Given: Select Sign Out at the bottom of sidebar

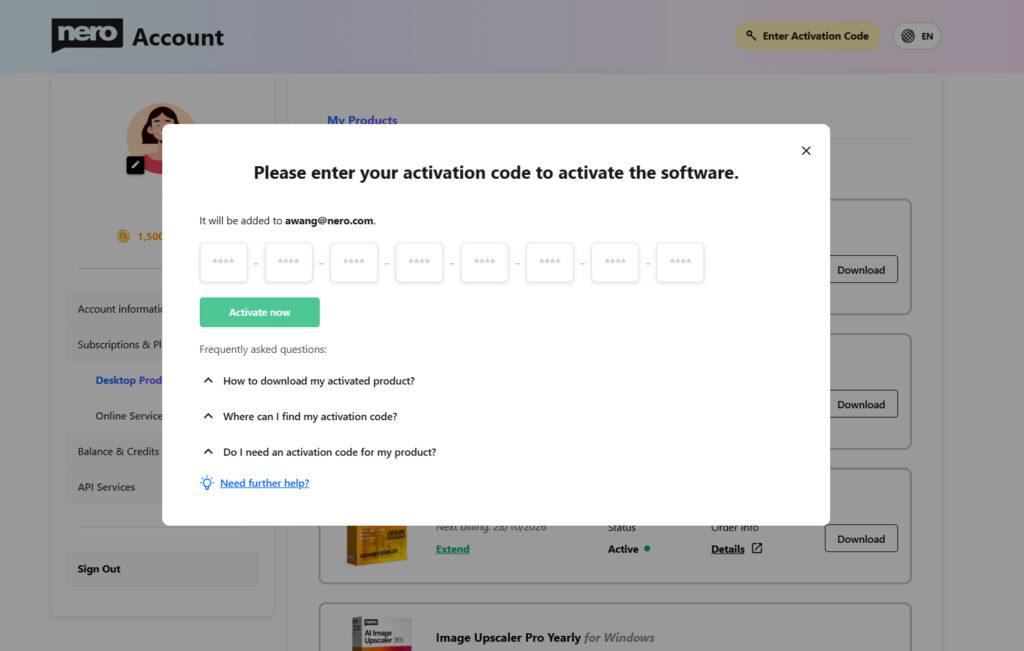Looking at the screenshot, I should pyautogui.click(x=98, y=568).
